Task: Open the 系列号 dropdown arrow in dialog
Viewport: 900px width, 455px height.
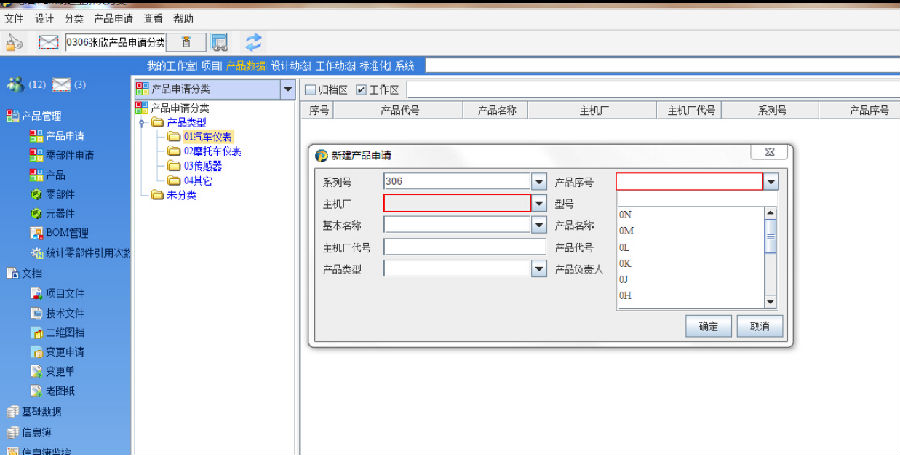Action: 538,182
